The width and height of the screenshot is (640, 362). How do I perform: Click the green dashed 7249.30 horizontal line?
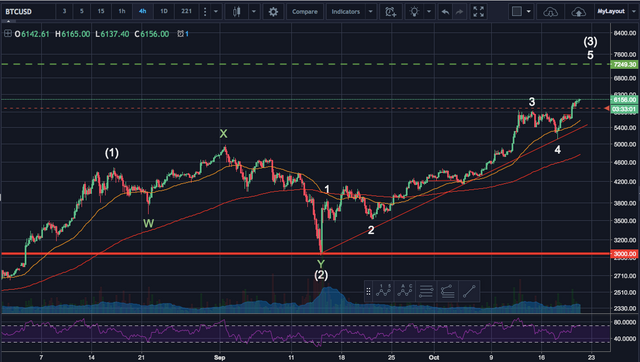tap(305, 64)
